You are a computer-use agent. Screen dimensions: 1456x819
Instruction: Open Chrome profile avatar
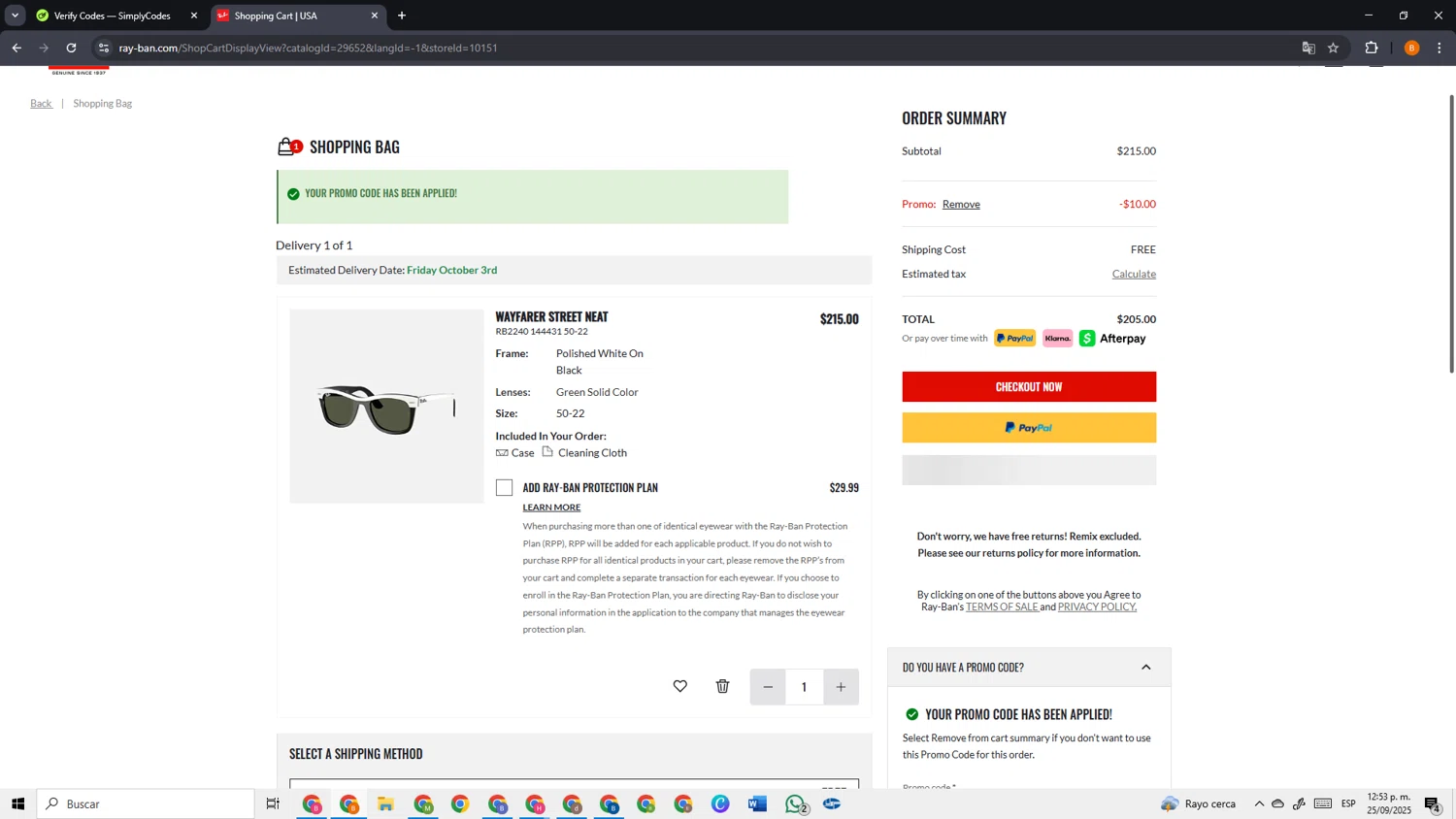pos(1411,48)
